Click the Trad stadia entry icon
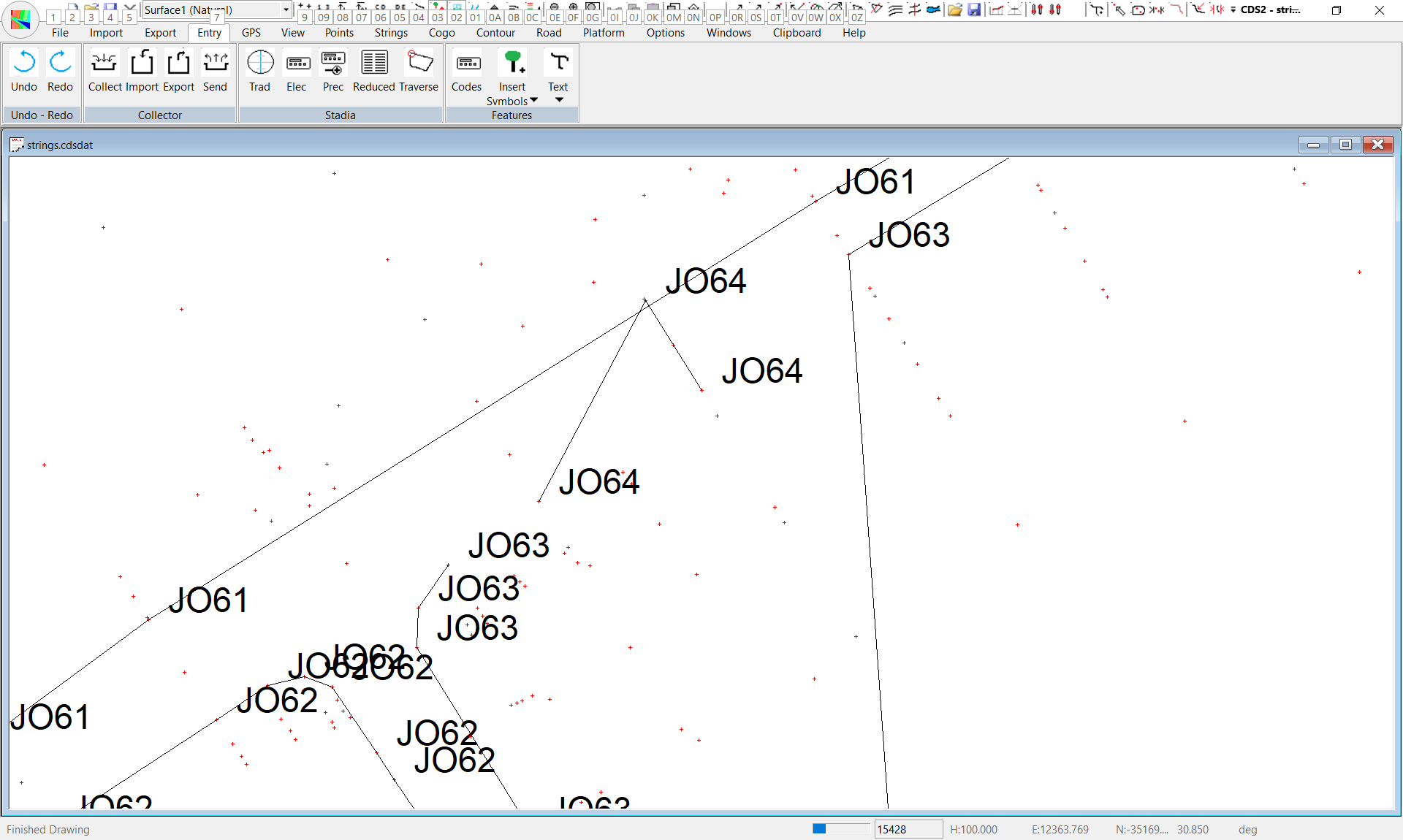Viewport: 1403px width, 840px height. [259, 70]
